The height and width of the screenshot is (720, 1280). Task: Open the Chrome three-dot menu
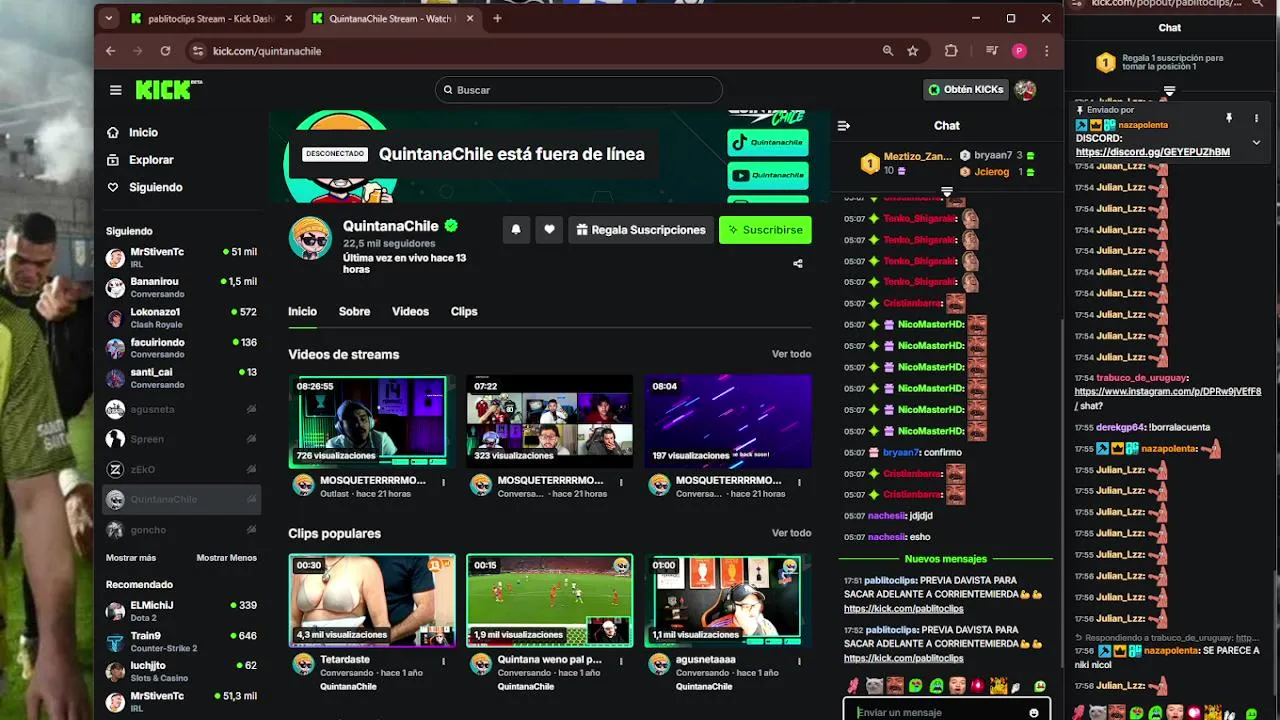coord(1047,51)
